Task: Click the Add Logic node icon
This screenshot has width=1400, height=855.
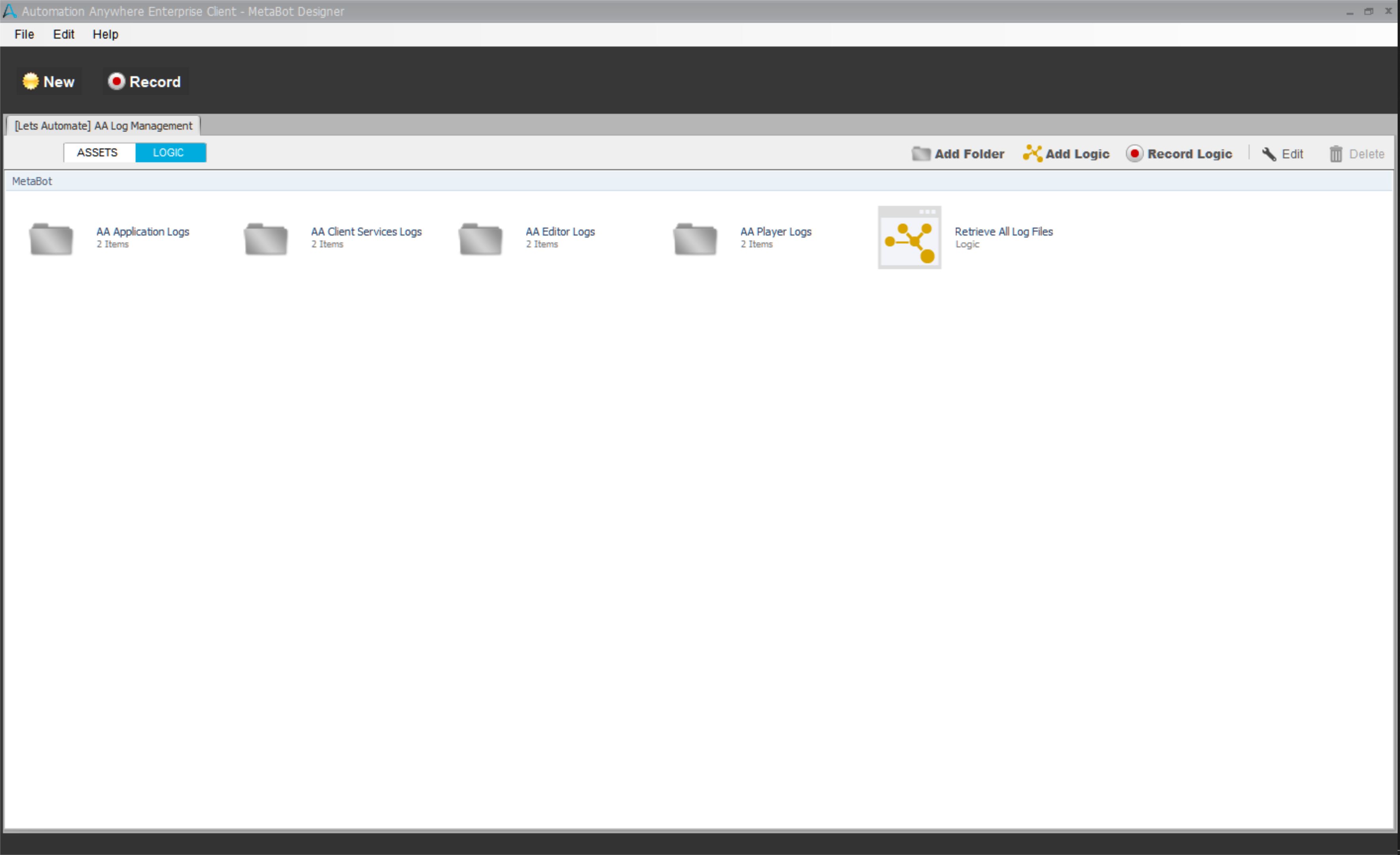Action: [x=1032, y=154]
